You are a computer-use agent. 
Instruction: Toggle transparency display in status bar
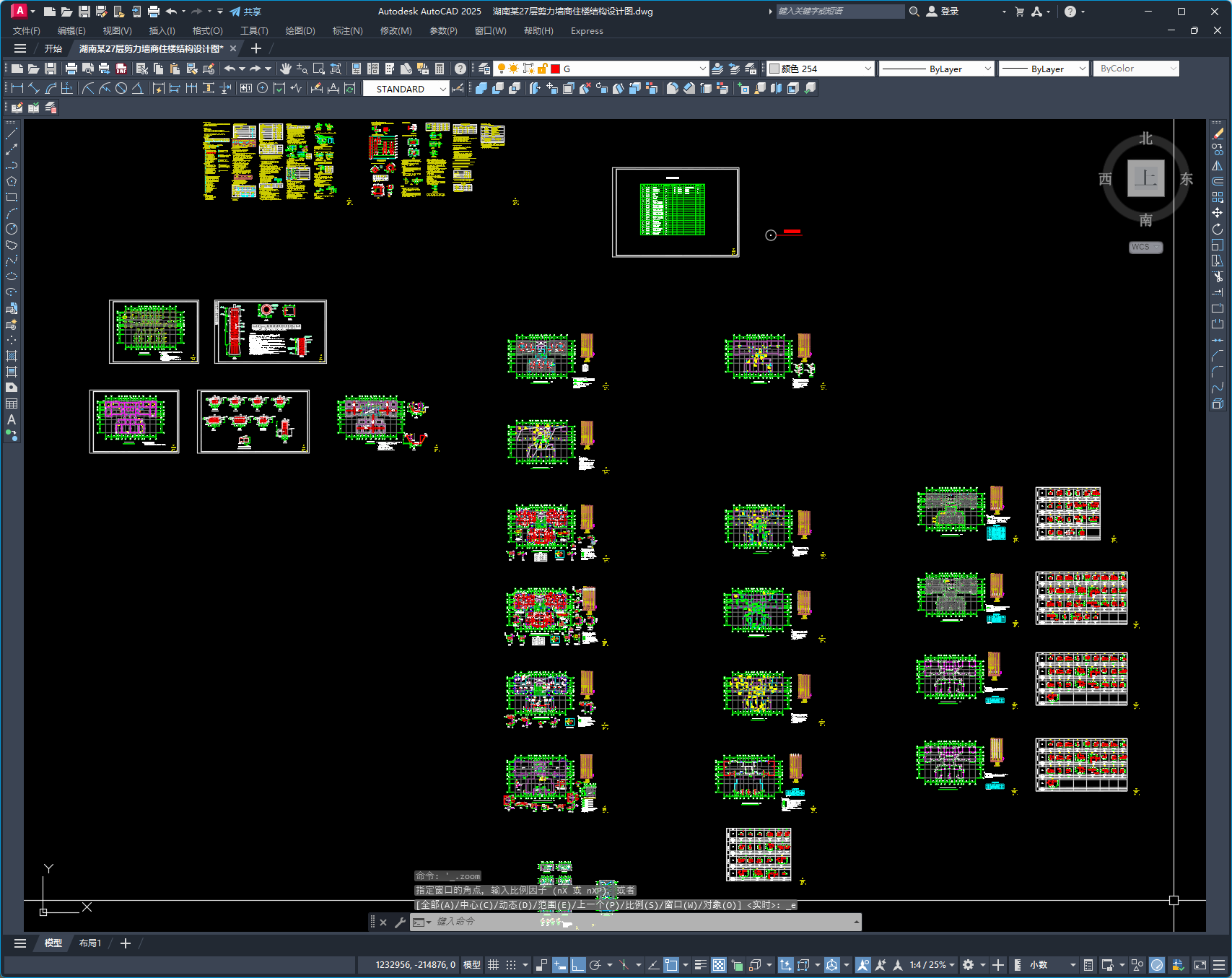[719, 965]
